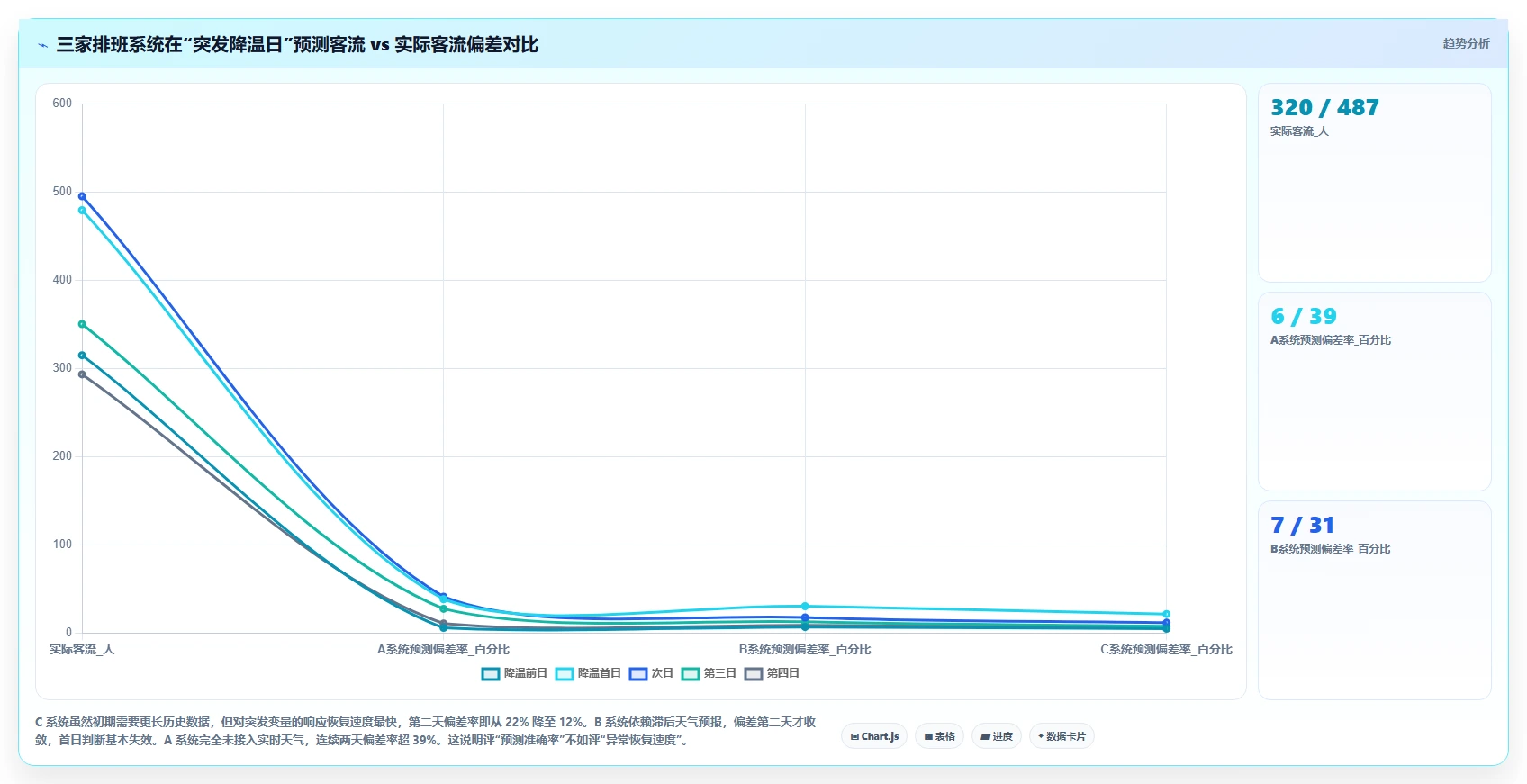Open the 数据卡片 chip

(1062, 736)
